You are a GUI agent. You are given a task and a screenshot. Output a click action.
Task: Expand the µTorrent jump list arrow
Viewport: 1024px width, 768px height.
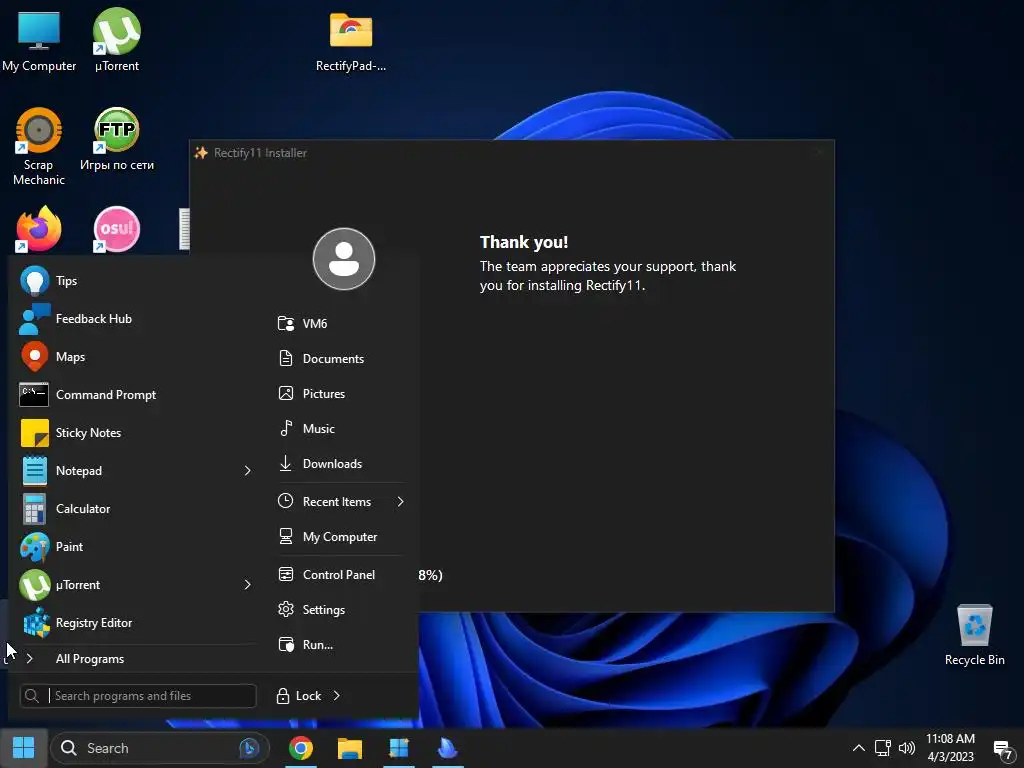coord(247,584)
